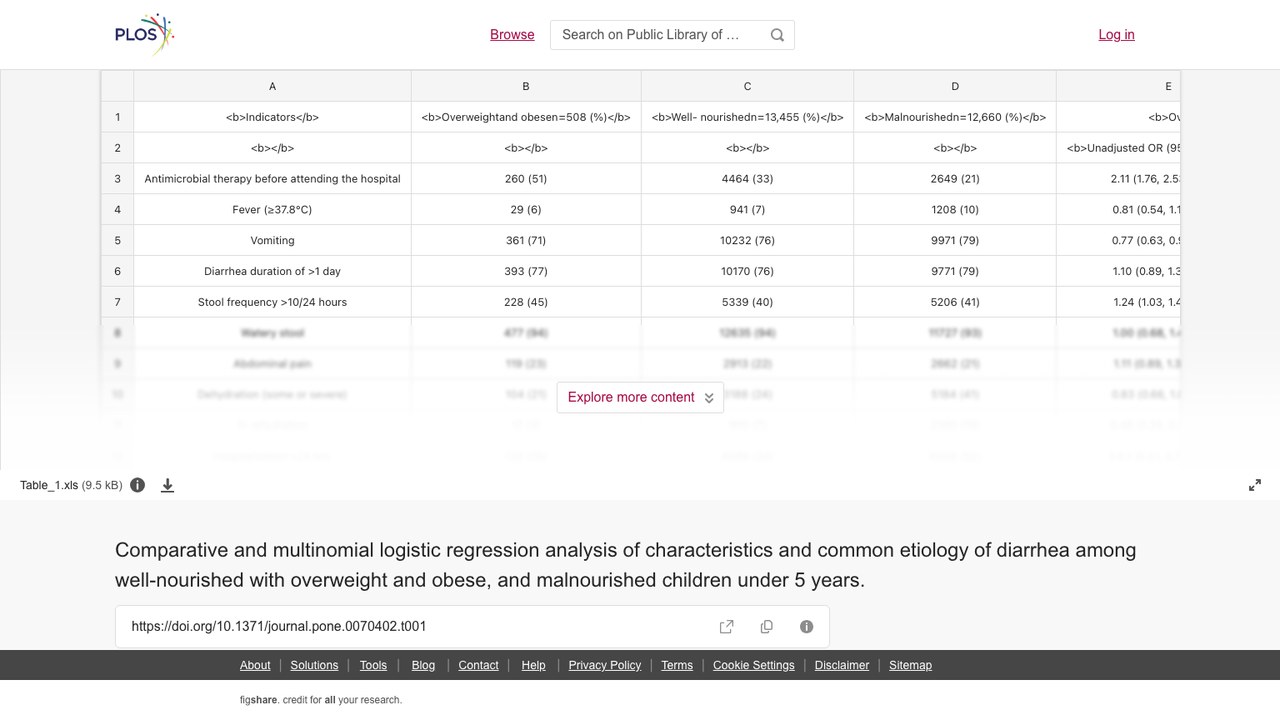Open the About footer link
This screenshot has width=1280, height=720.
coord(255,665)
